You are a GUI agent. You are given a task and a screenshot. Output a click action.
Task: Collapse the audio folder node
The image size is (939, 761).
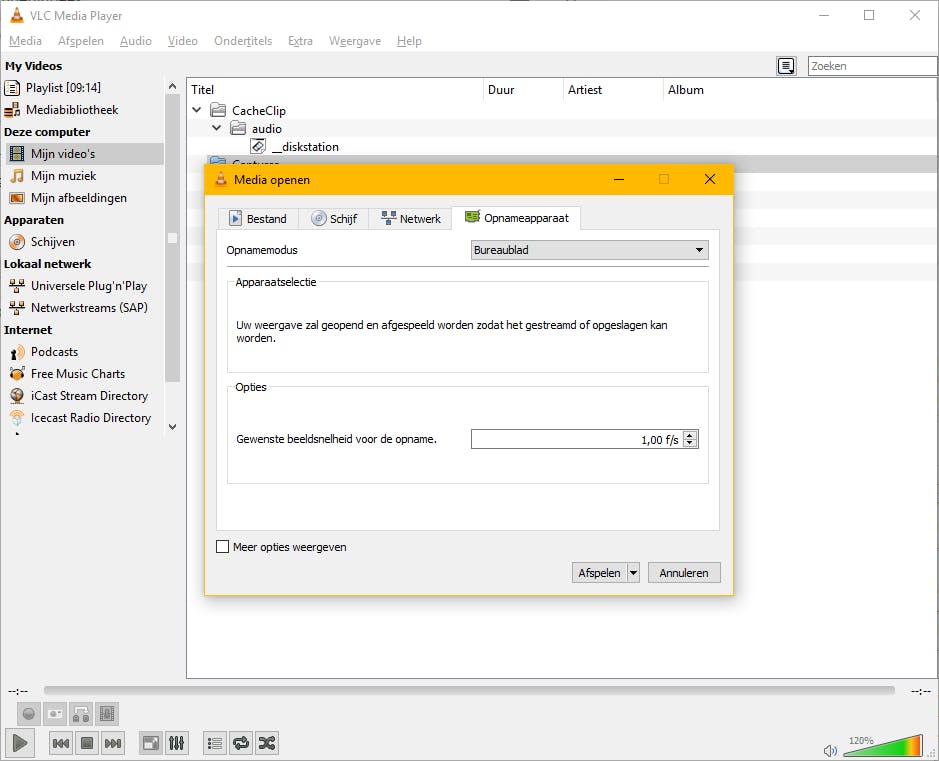(x=217, y=128)
